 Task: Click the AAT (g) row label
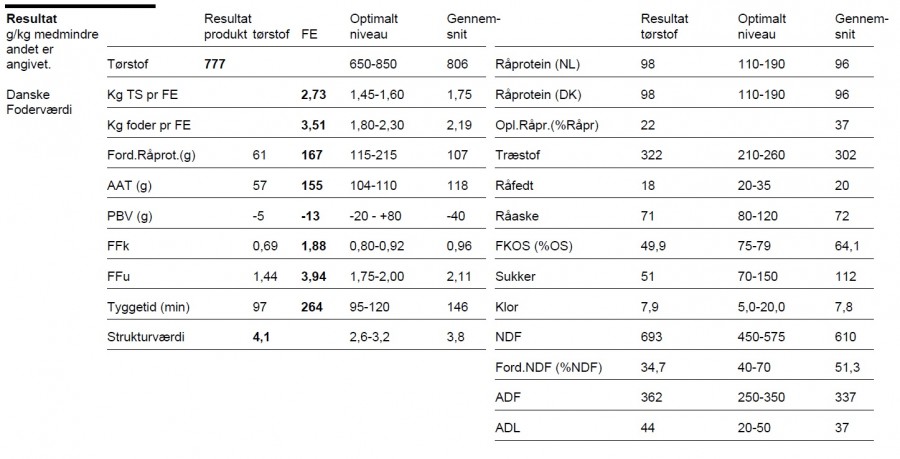pyautogui.click(x=128, y=185)
